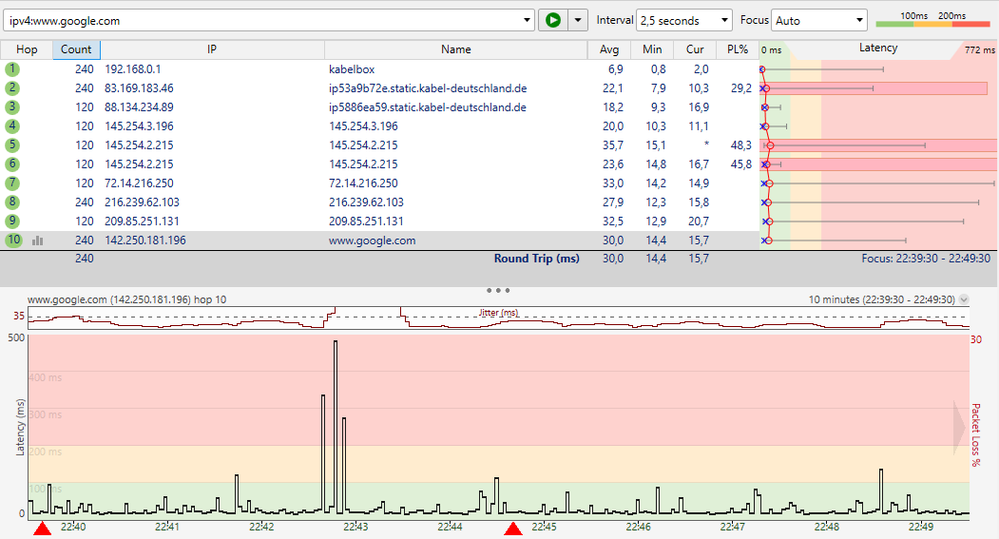Open the dropdown arrow beside the play button
The height and width of the screenshot is (539, 999).
[x=576, y=20]
